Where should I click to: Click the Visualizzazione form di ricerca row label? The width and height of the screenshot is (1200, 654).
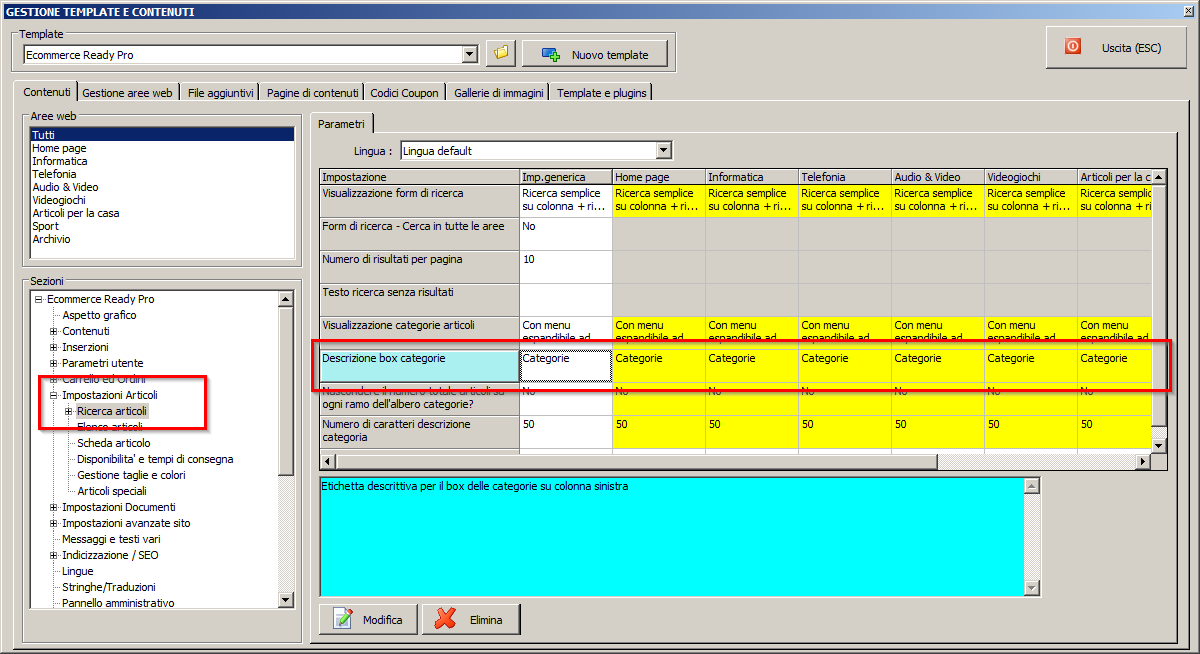click(419, 201)
